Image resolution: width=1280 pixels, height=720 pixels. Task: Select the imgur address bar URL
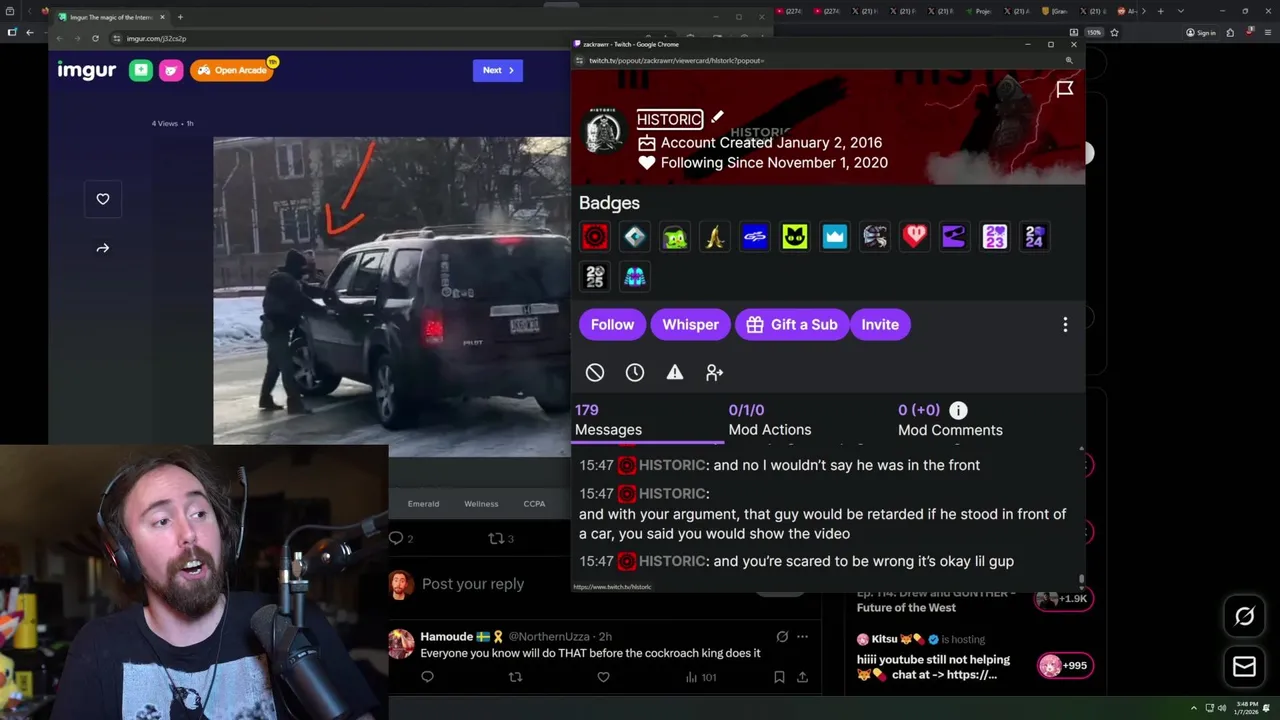coord(156,38)
